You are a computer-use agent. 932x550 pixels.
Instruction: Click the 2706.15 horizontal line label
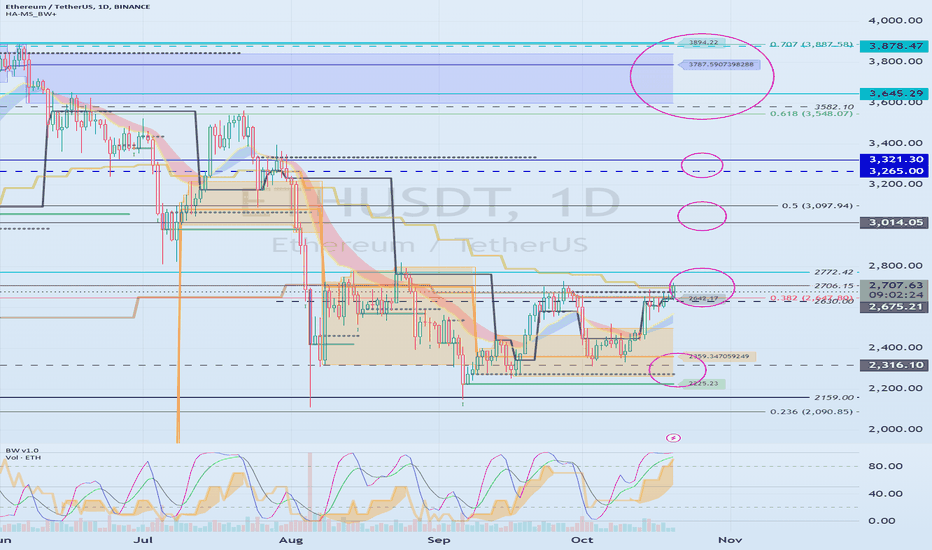click(x=834, y=285)
